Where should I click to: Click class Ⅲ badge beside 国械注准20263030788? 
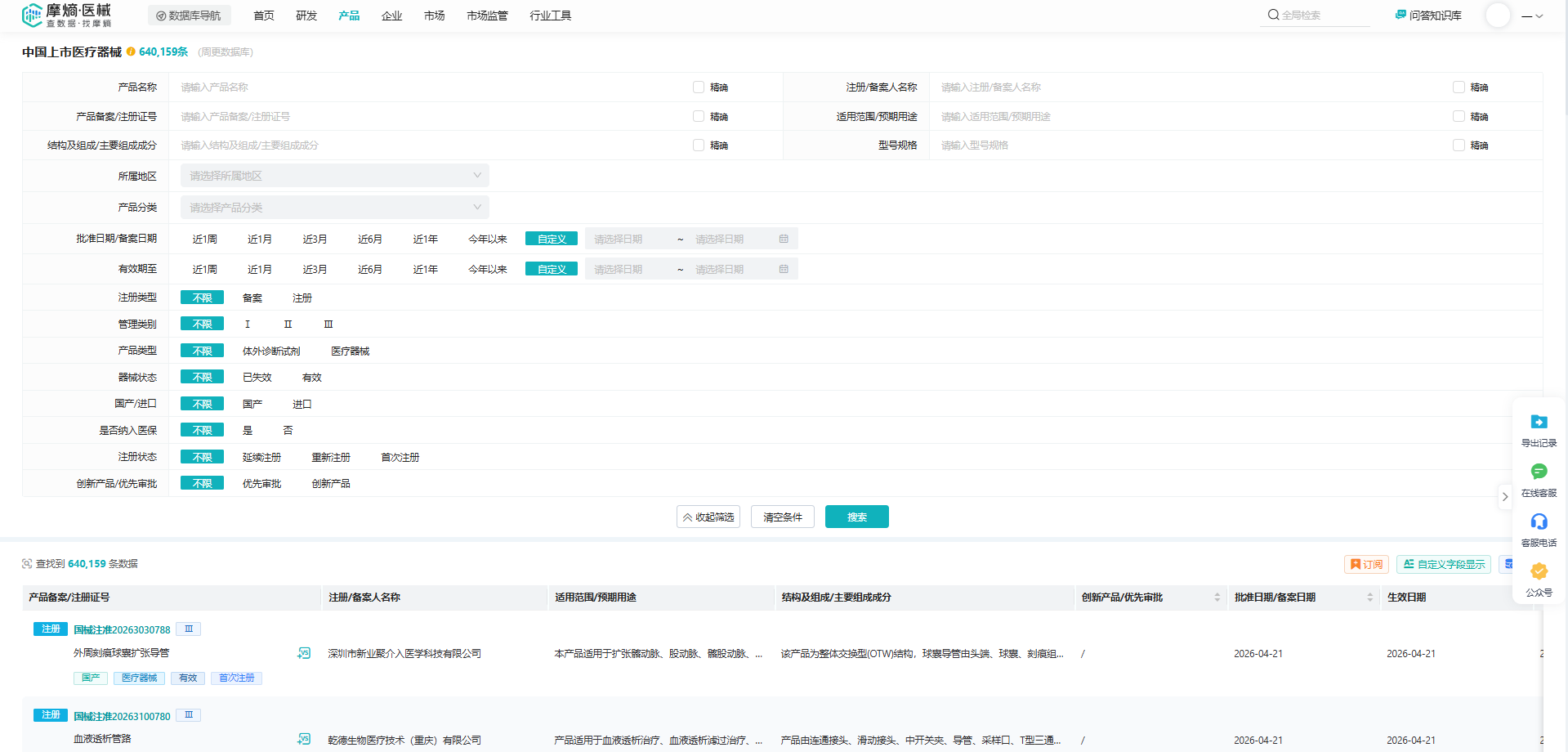tap(189, 629)
